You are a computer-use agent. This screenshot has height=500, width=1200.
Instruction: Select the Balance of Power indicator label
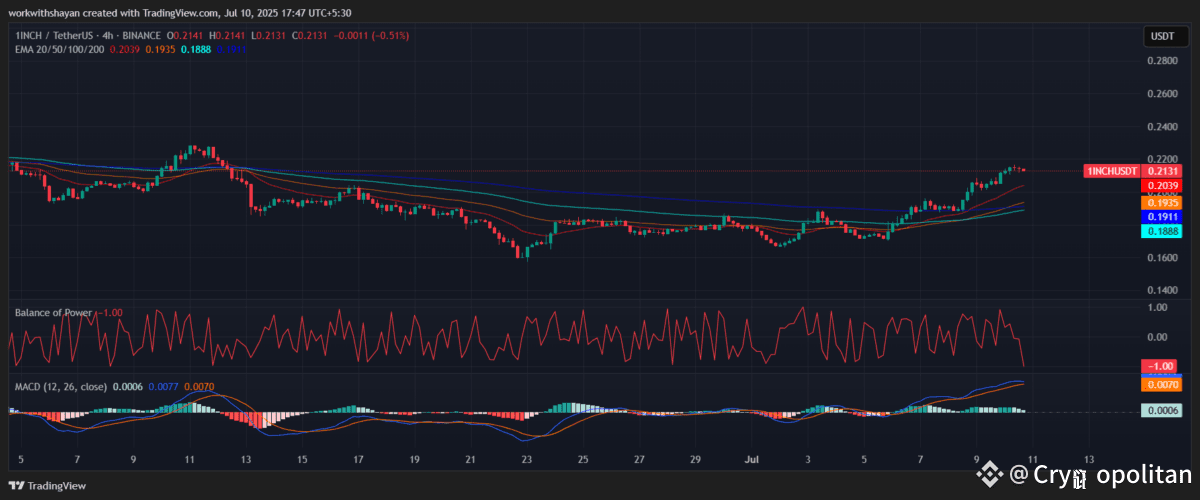(54, 312)
